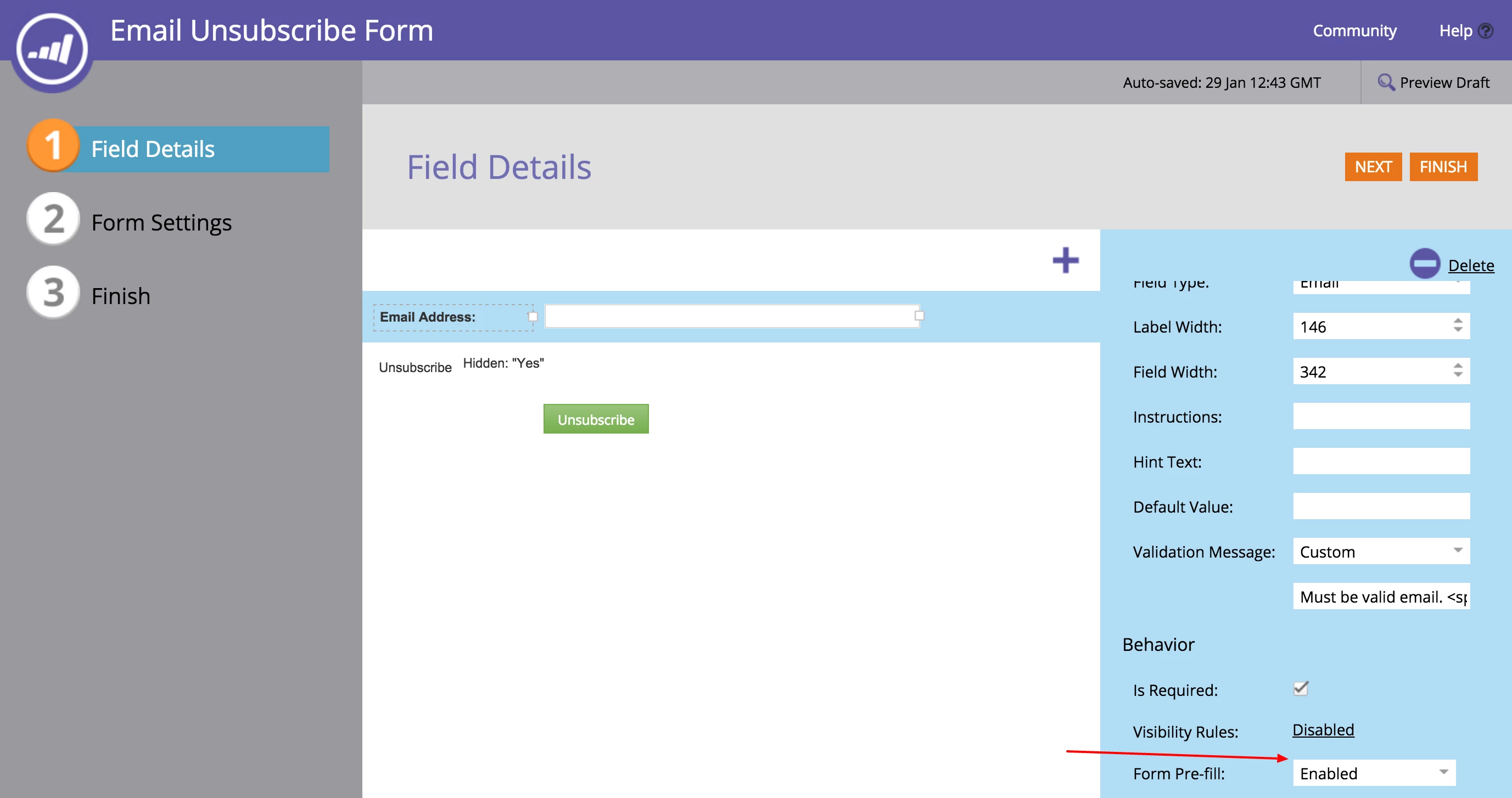
Task: Click step 1 orange circle icon
Action: click(x=53, y=145)
